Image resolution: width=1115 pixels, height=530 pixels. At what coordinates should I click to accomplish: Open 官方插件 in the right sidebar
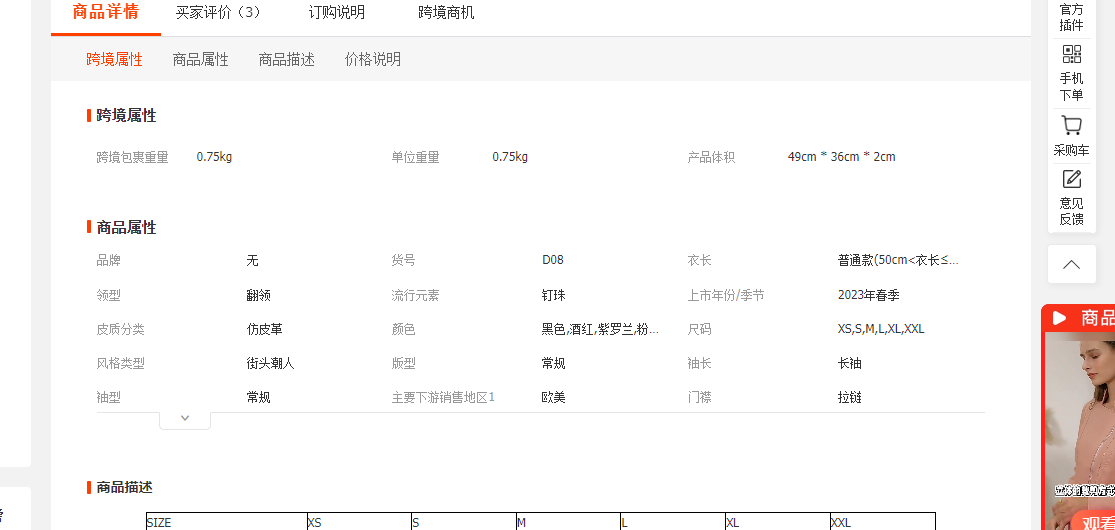tap(1071, 17)
